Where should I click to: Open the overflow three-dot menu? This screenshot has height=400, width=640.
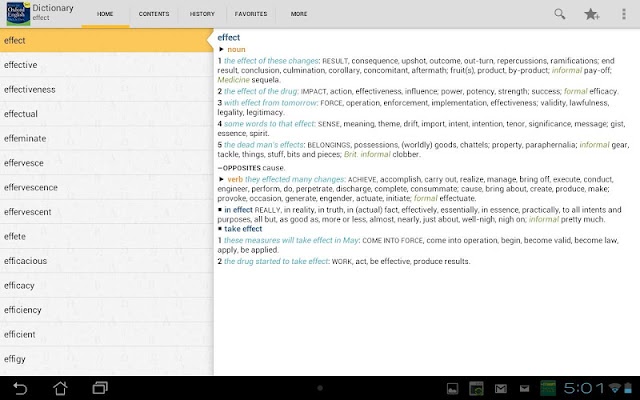[623, 14]
